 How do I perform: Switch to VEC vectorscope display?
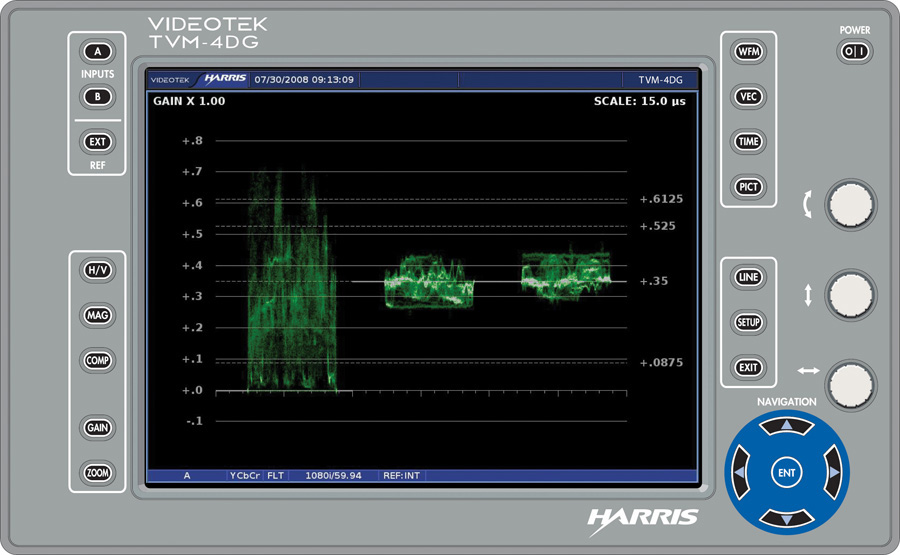748,96
